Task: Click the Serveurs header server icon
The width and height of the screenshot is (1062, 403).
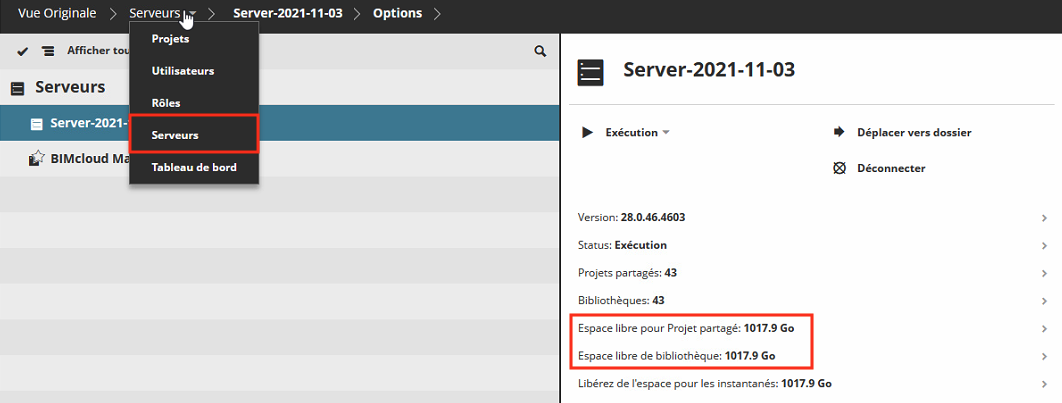Action: tap(18, 88)
